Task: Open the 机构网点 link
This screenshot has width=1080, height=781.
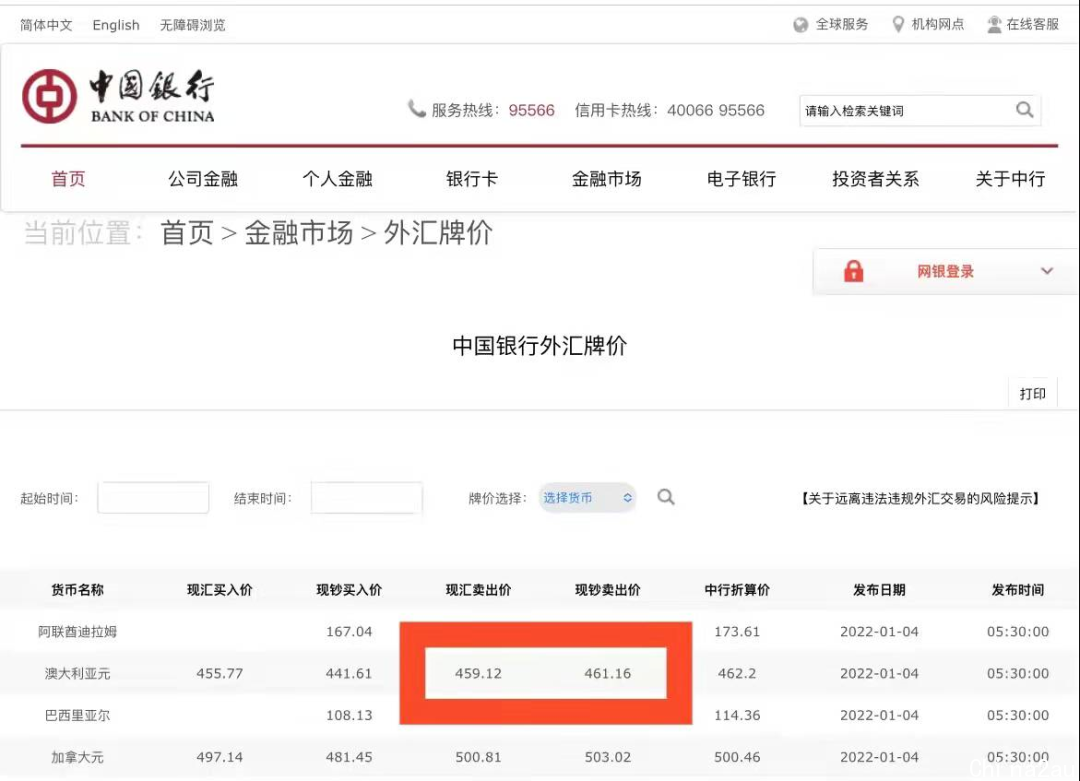Action: [x=937, y=25]
